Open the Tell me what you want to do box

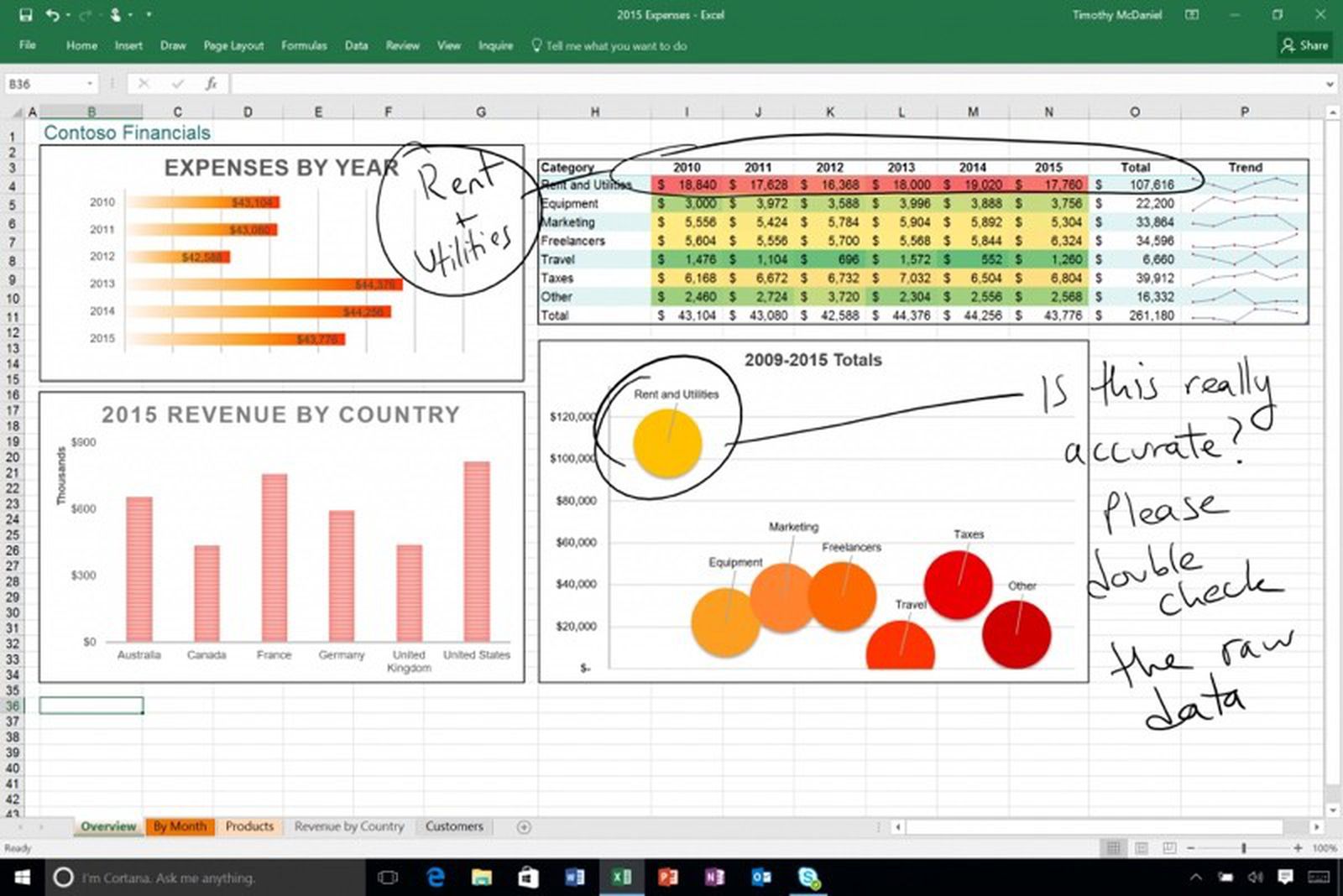pos(613,46)
